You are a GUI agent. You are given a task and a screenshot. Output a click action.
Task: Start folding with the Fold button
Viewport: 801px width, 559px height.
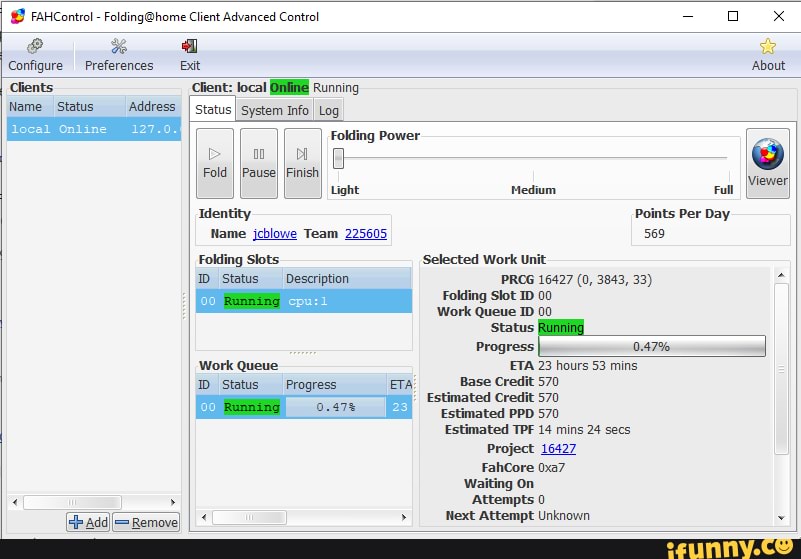[x=215, y=163]
